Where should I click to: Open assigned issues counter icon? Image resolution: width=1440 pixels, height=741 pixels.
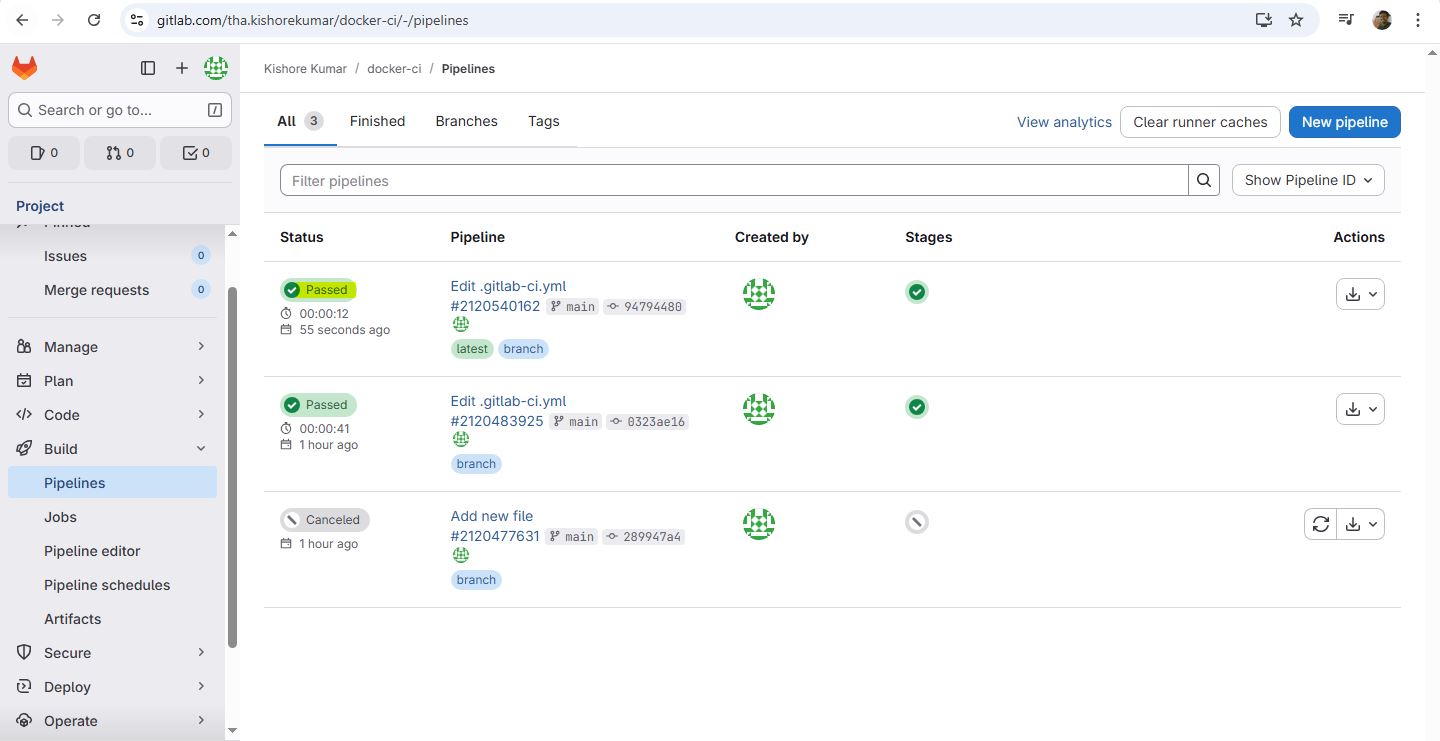pyautogui.click(x=45, y=153)
